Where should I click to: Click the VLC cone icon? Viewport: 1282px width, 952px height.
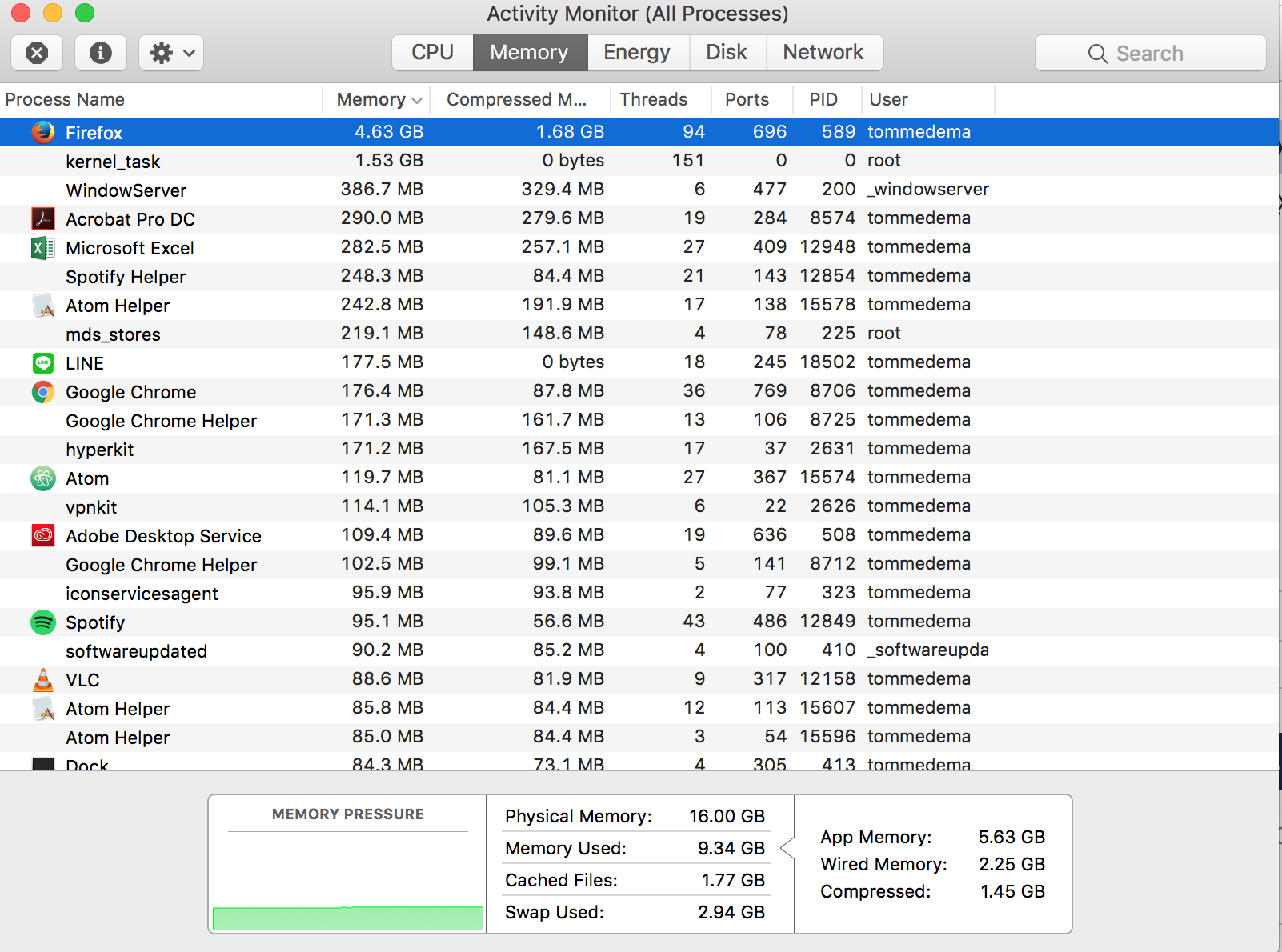pyautogui.click(x=43, y=679)
